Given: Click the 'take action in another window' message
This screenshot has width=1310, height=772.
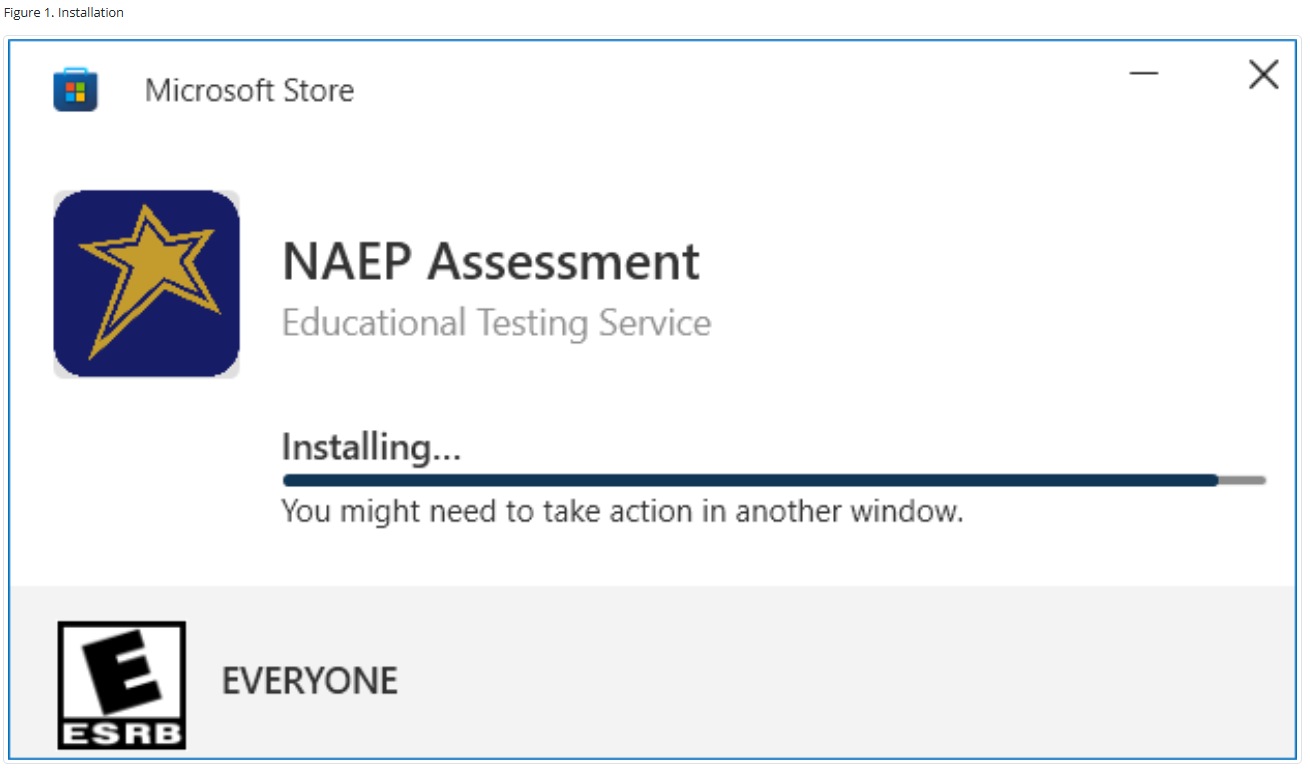Looking at the screenshot, I should (x=622, y=512).
